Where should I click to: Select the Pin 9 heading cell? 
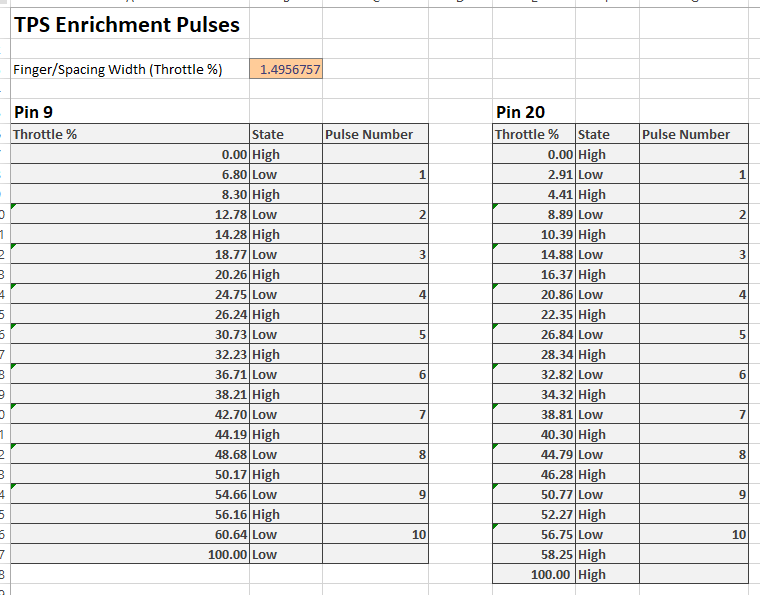click(x=130, y=112)
